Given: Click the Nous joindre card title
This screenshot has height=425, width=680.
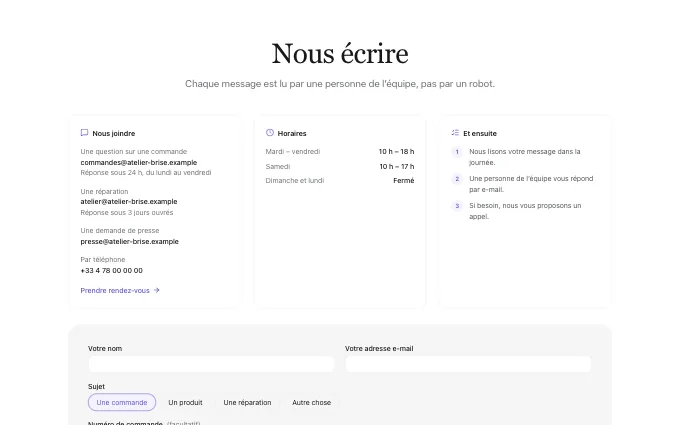Looking at the screenshot, I should coord(114,134).
